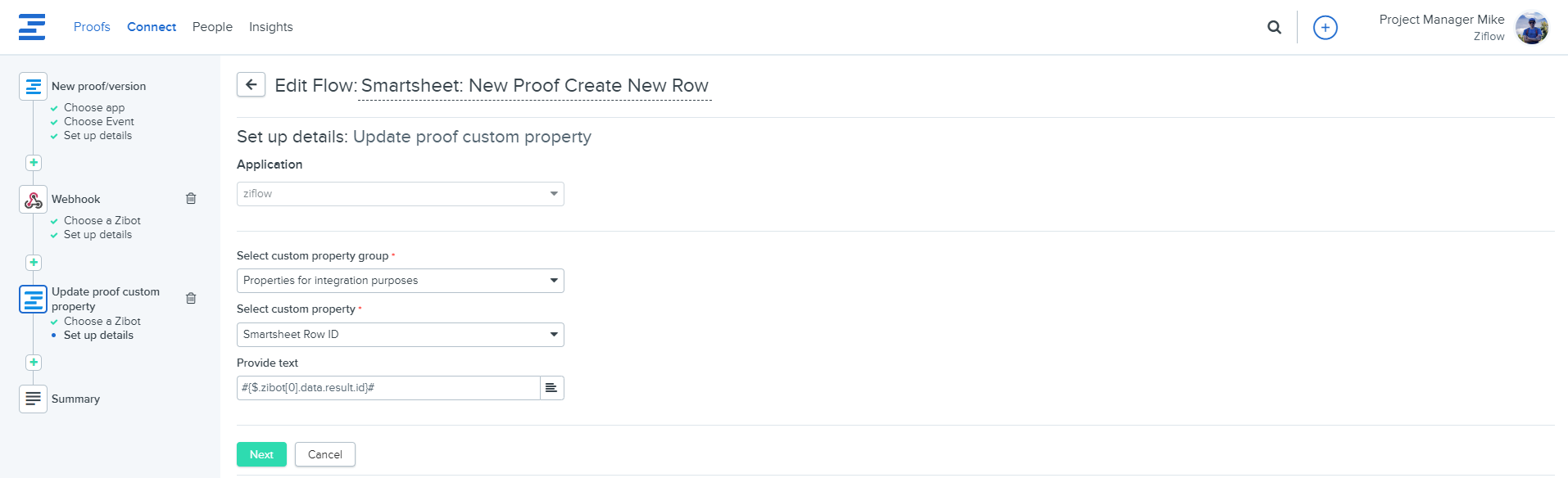Open the insert-variable icon beside Provide text
Screen dimensions: 1568x478
tap(551, 388)
